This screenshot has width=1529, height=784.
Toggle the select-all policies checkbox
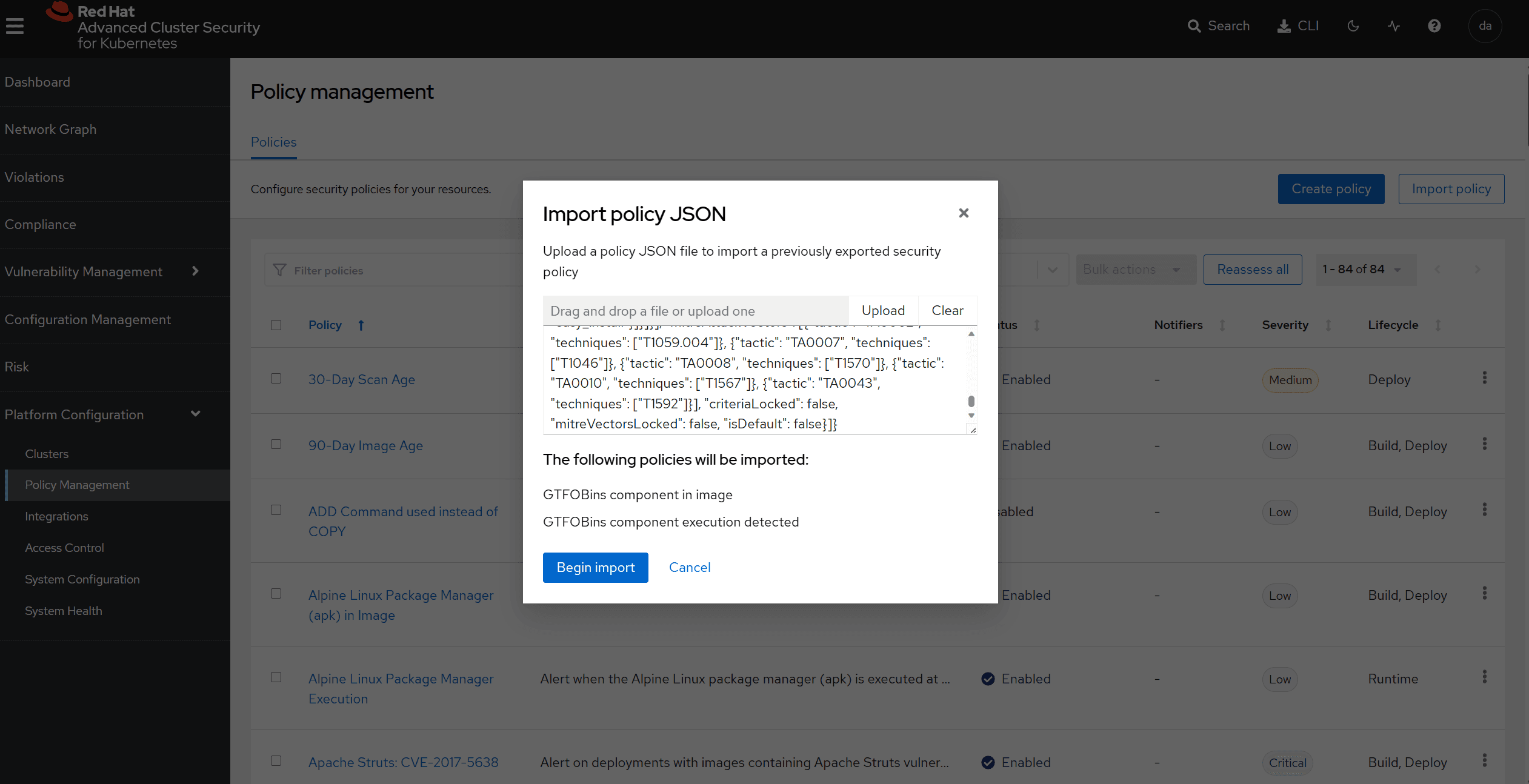pyautogui.click(x=276, y=325)
